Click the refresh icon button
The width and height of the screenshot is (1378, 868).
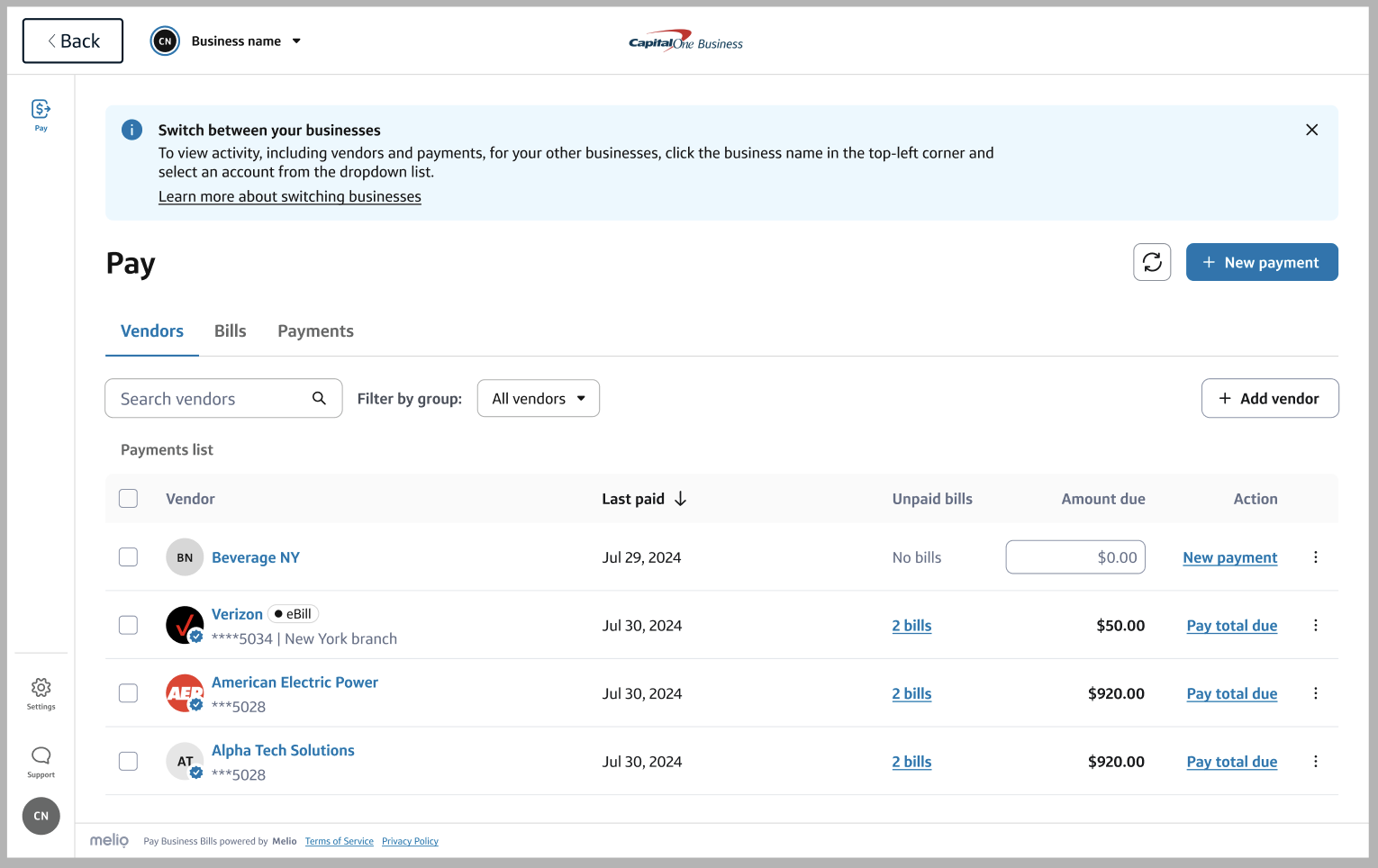coord(1151,262)
